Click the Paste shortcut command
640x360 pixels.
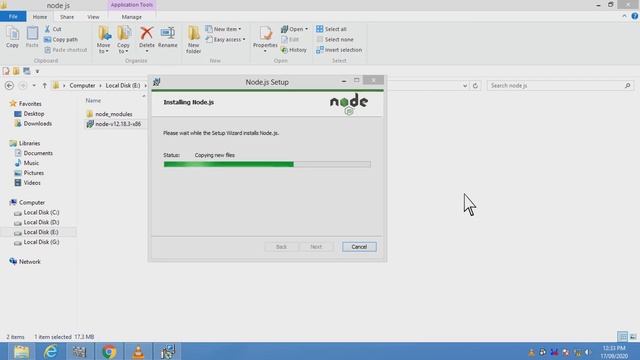[65, 50]
